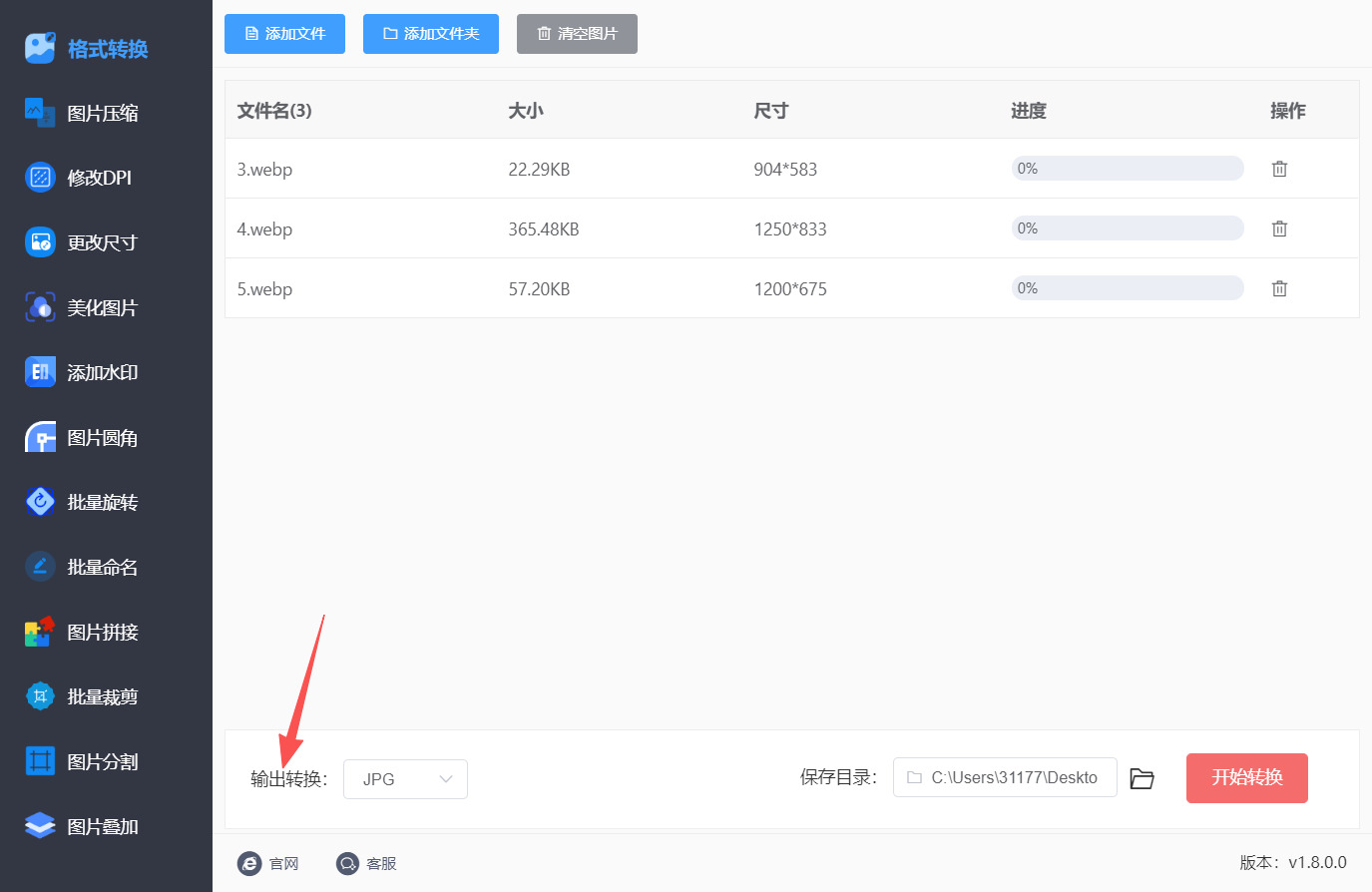Click the 3.webp progress bar

coord(1128,169)
